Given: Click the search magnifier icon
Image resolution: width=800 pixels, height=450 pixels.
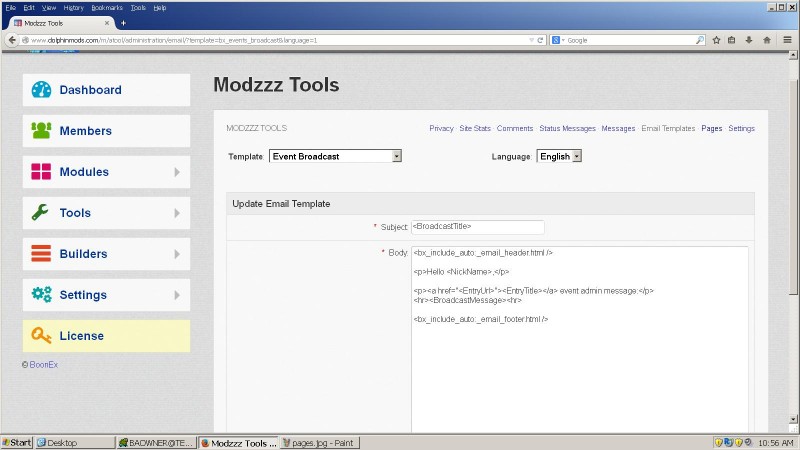Looking at the screenshot, I should [699, 40].
